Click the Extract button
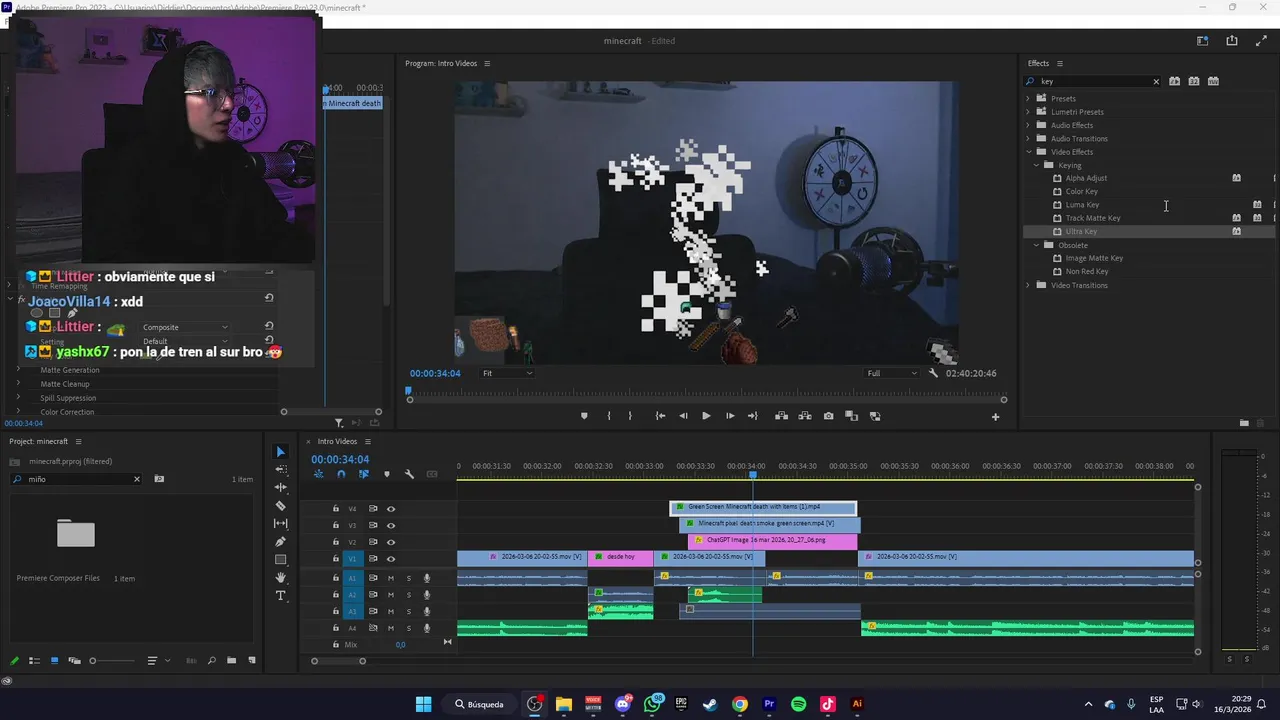Viewport: 1280px width, 720px height. pos(805,416)
